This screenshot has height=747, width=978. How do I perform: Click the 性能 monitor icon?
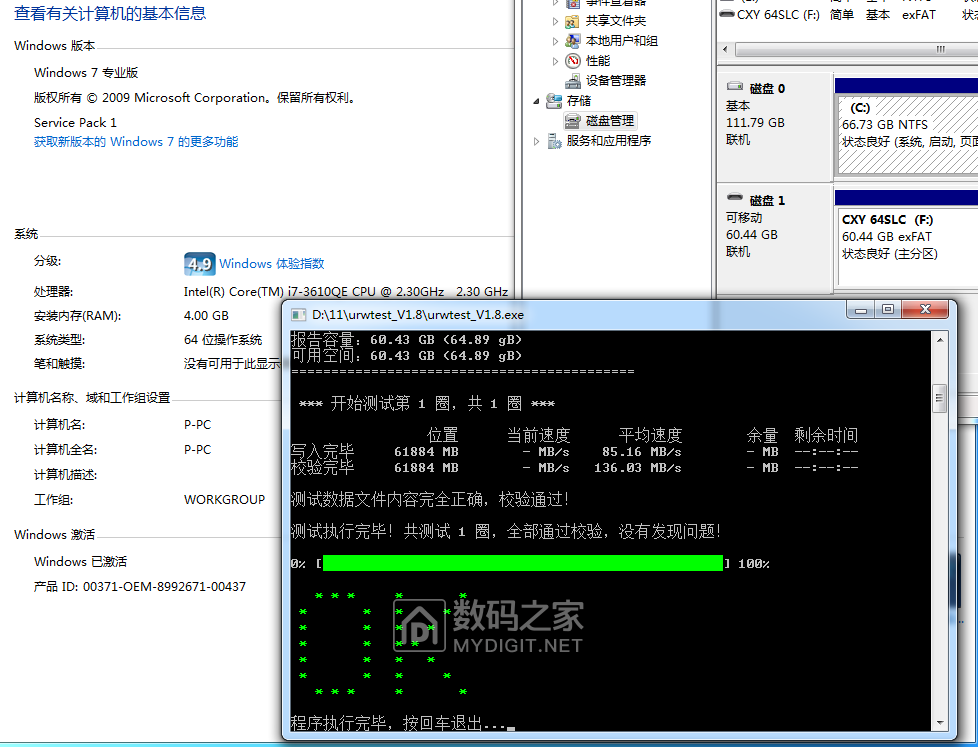(x=573, y=61)
